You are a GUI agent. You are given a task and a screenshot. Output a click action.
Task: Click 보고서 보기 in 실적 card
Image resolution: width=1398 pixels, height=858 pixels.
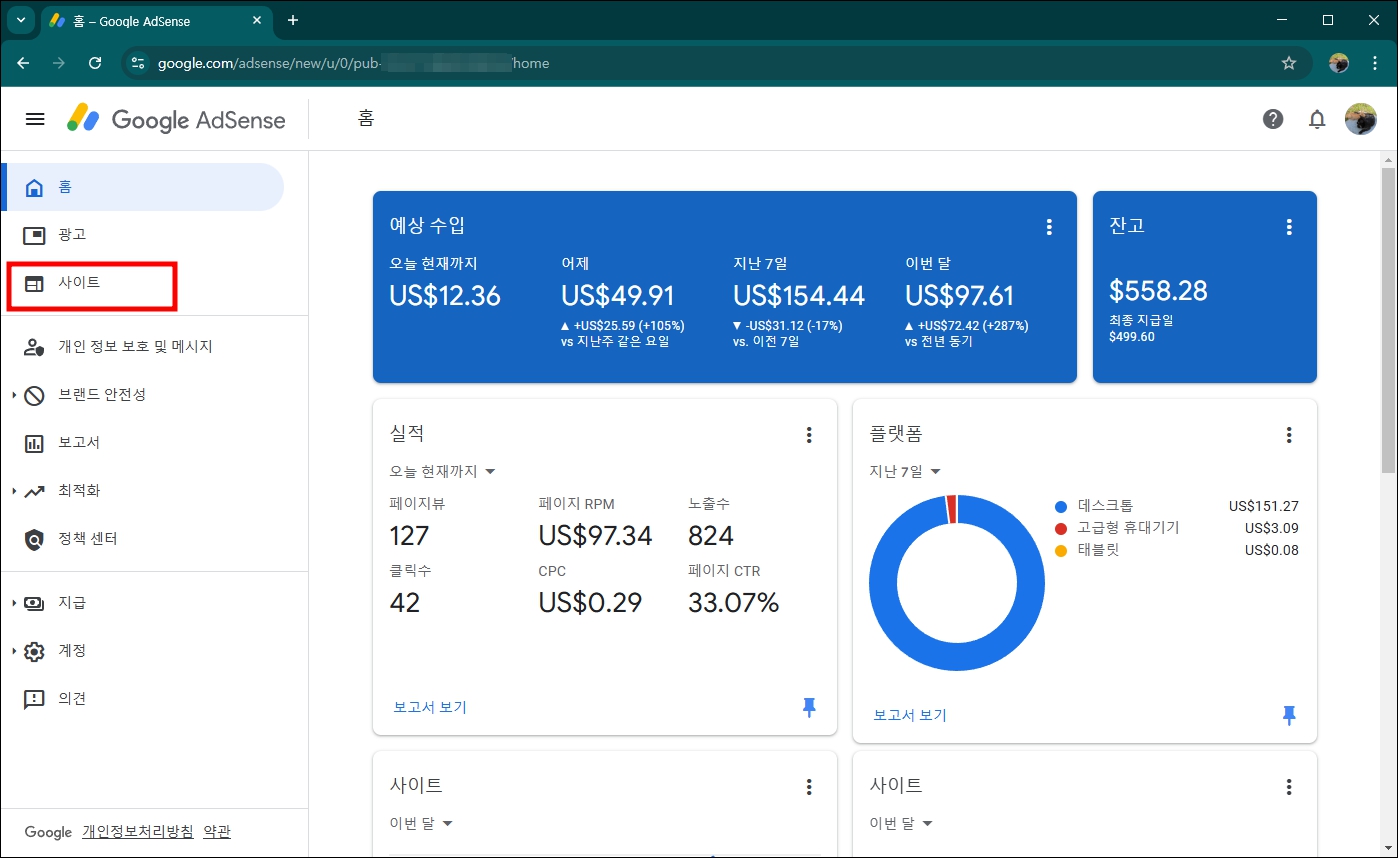tap(430, 707)
